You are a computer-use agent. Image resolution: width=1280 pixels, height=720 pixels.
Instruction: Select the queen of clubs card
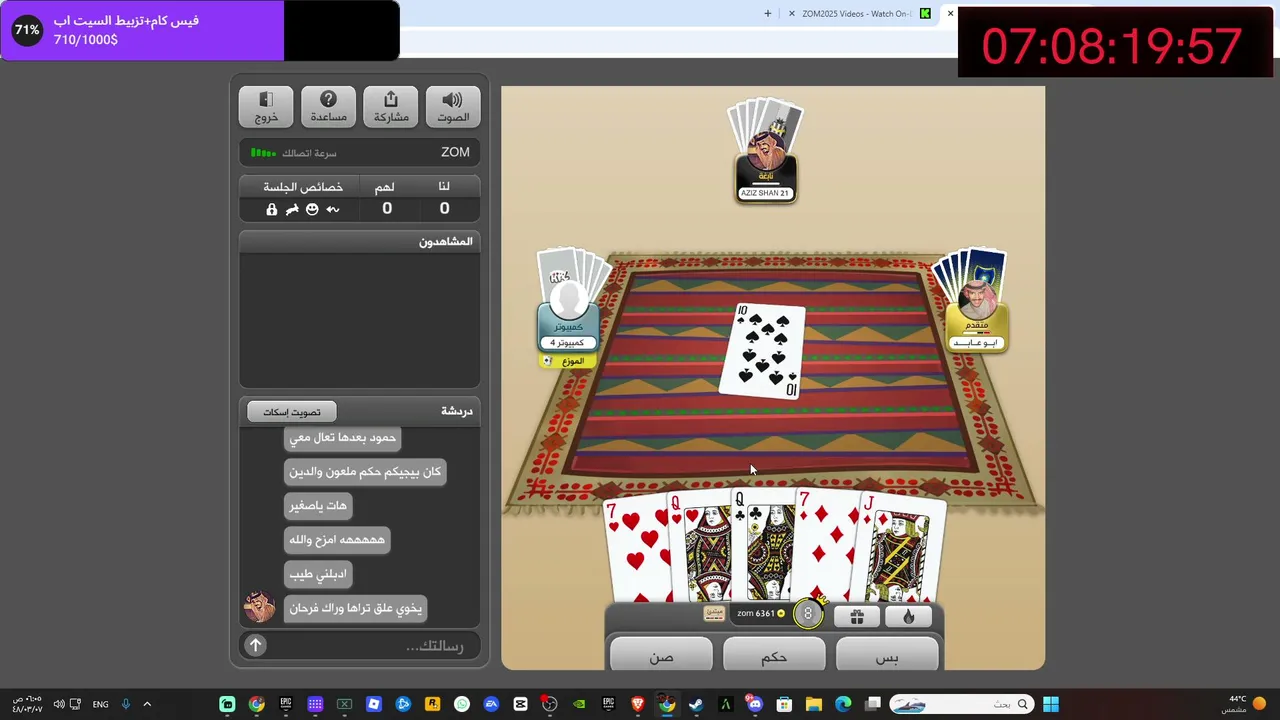pos(762,546)
